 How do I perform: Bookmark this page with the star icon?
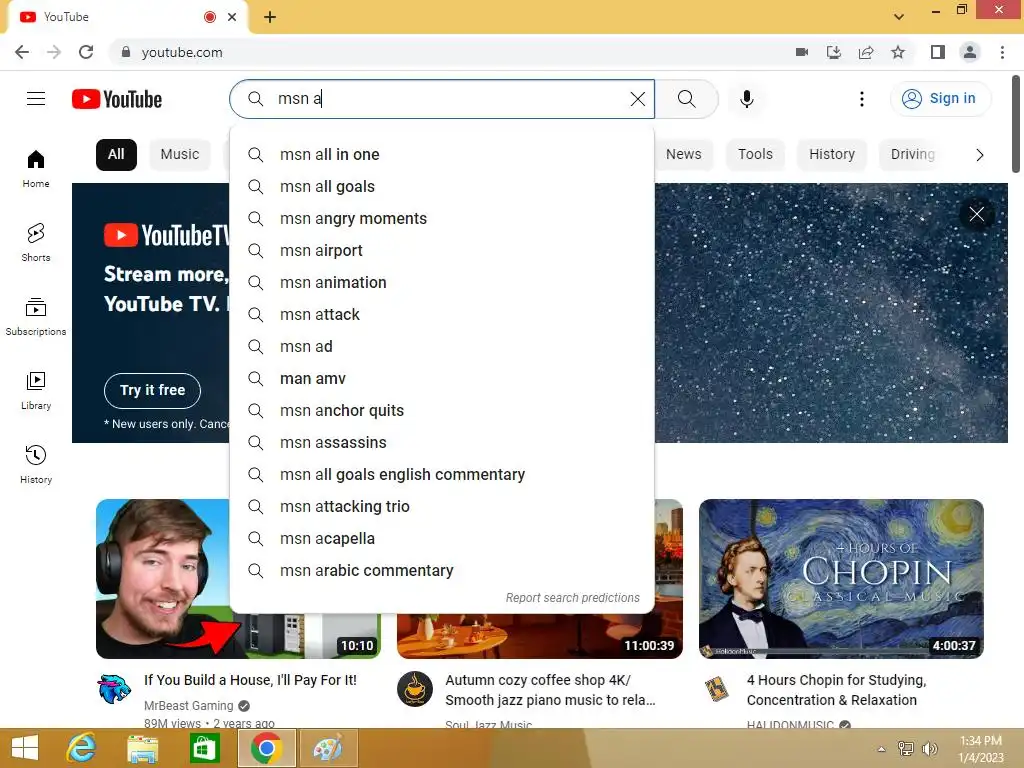click(898, 52)
